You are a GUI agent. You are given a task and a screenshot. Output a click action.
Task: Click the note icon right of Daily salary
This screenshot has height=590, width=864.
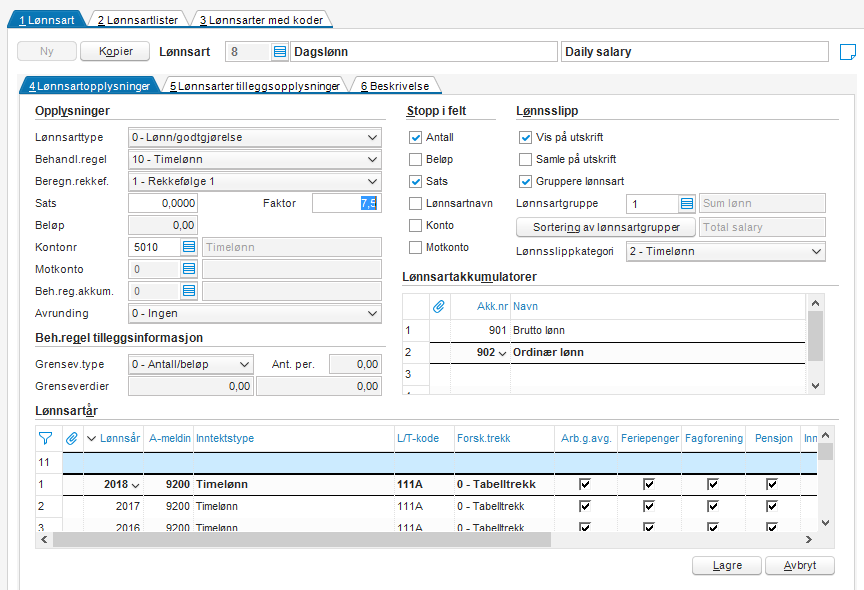click(x=847, y=52)
